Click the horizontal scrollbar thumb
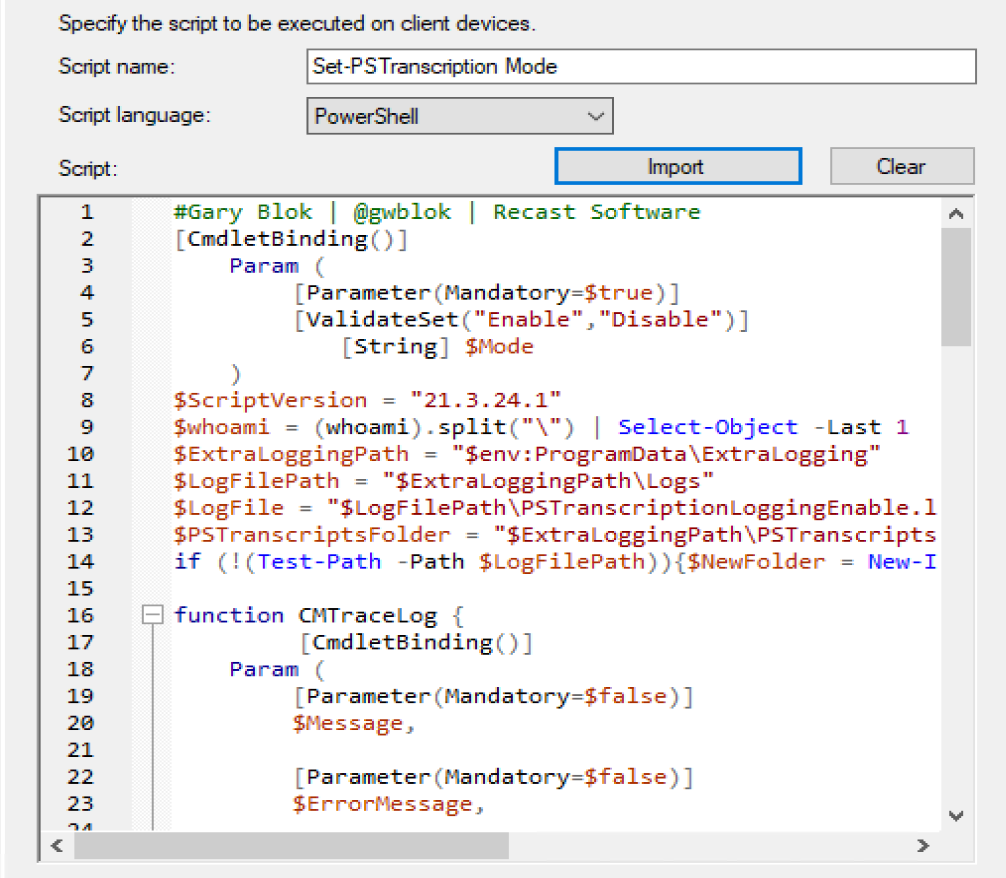1006x878 pixels. tap(290, 846)
